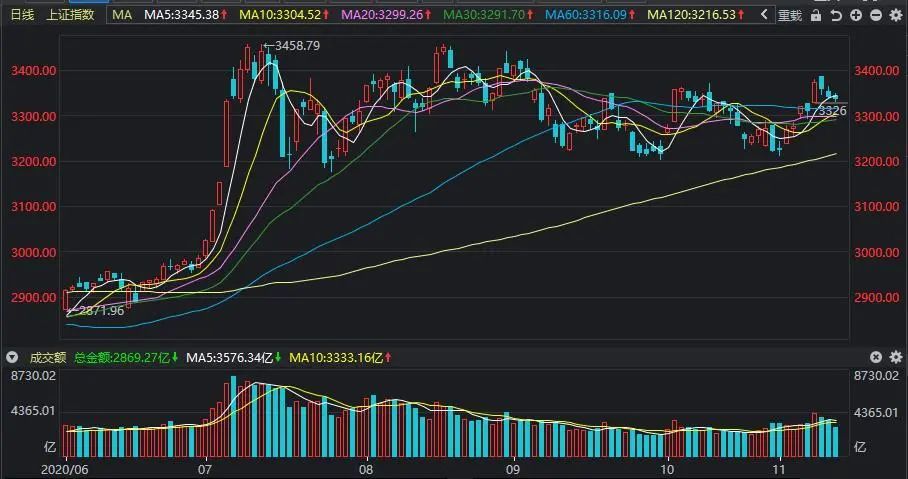Click the 3458.79 high price marker
908x479 pixels.
point(289,46)
